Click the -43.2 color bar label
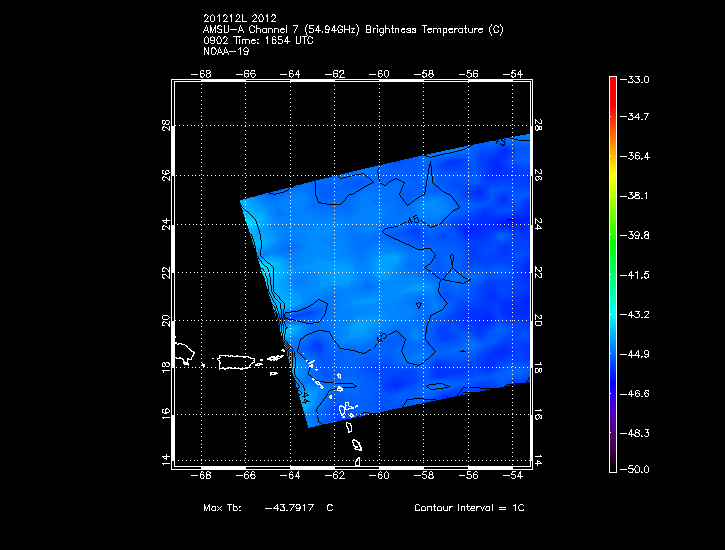The height and width of the screenshot is (550, 725). pos(634,315)
